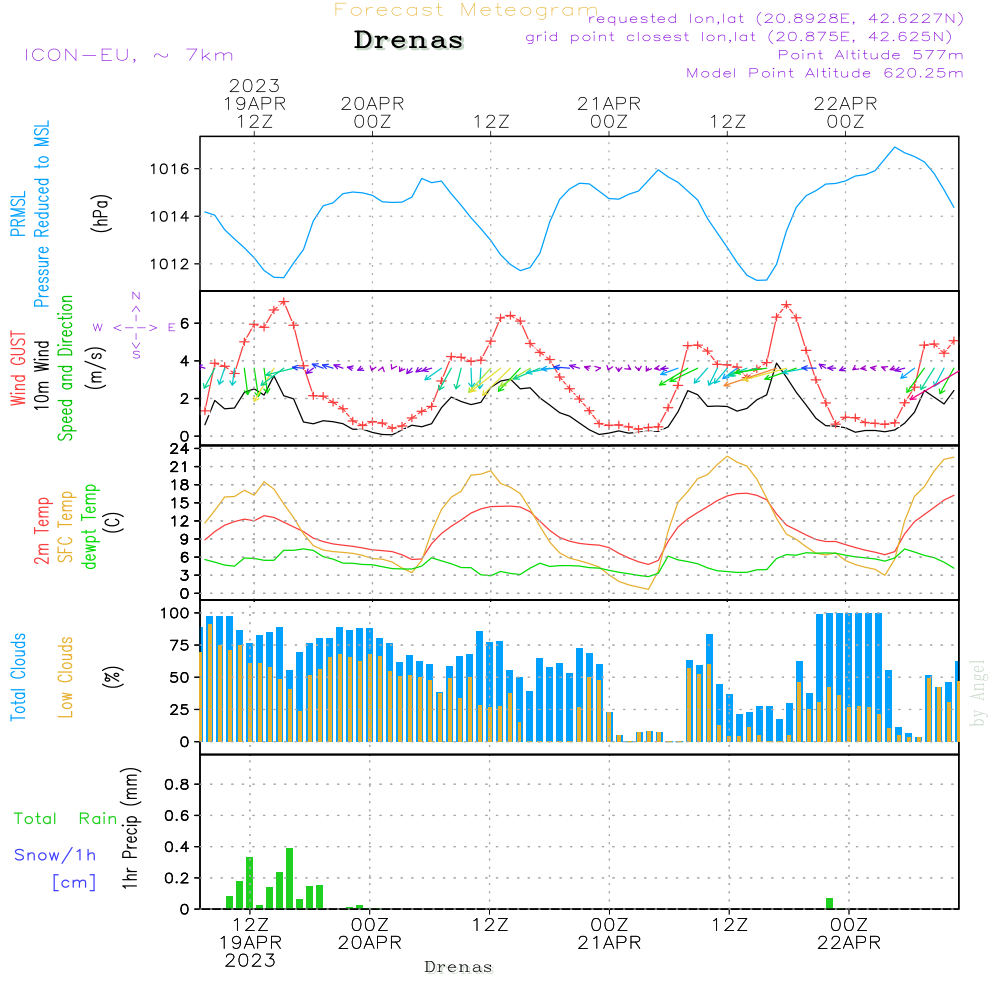Click the "(C)" temperature unit label
The height and width of the screenshot is (1000, 1000).
(x=112, y=522)
